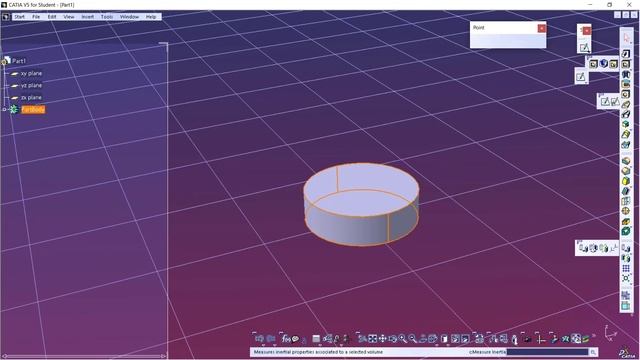This screenshot has width=640, height=360.
Task: Click the Shell icon
Action: point(626,191)
